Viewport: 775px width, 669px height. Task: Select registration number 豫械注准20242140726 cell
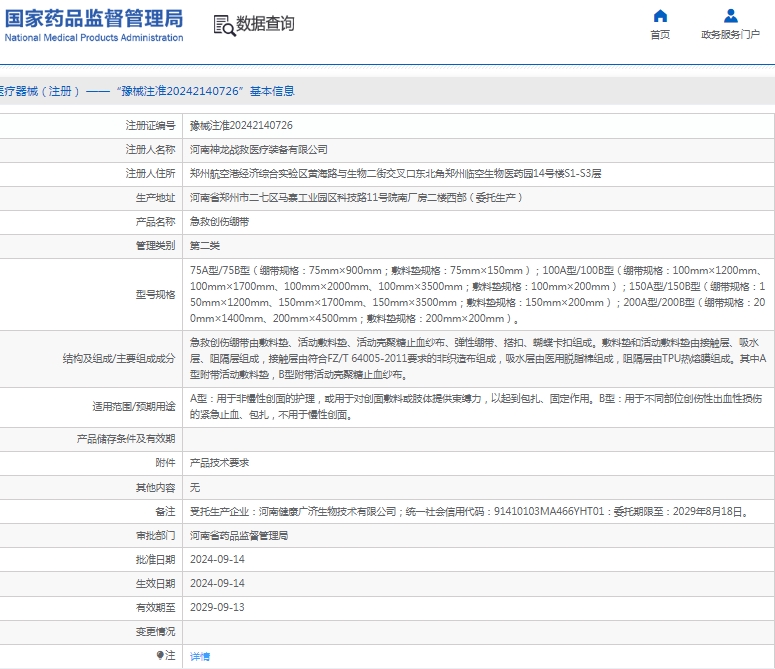click(241, 125)
